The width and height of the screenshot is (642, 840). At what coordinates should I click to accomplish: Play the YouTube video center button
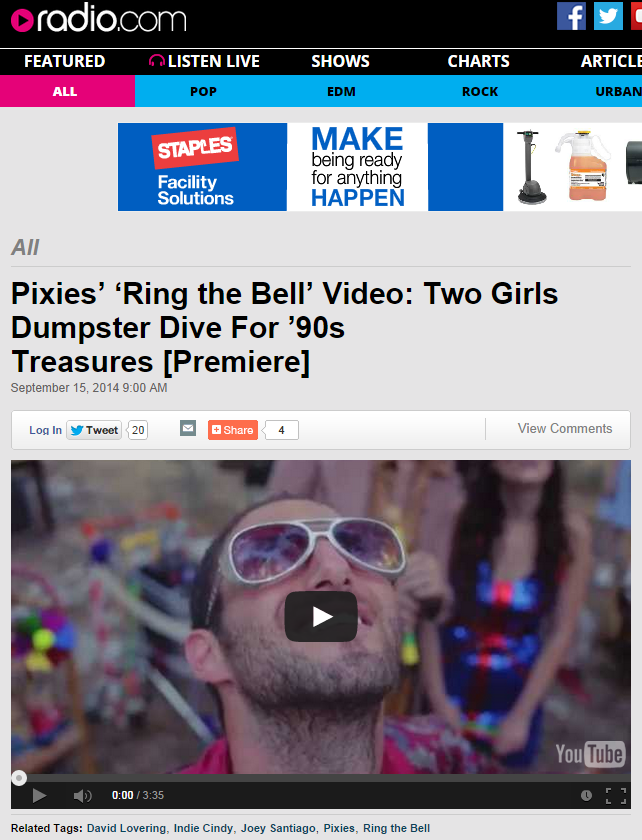[x=321, y=617]
